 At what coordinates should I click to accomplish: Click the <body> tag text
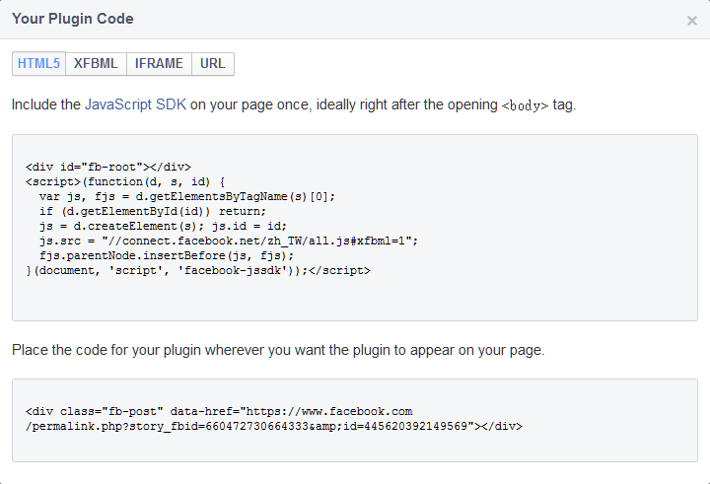(524, 105)
